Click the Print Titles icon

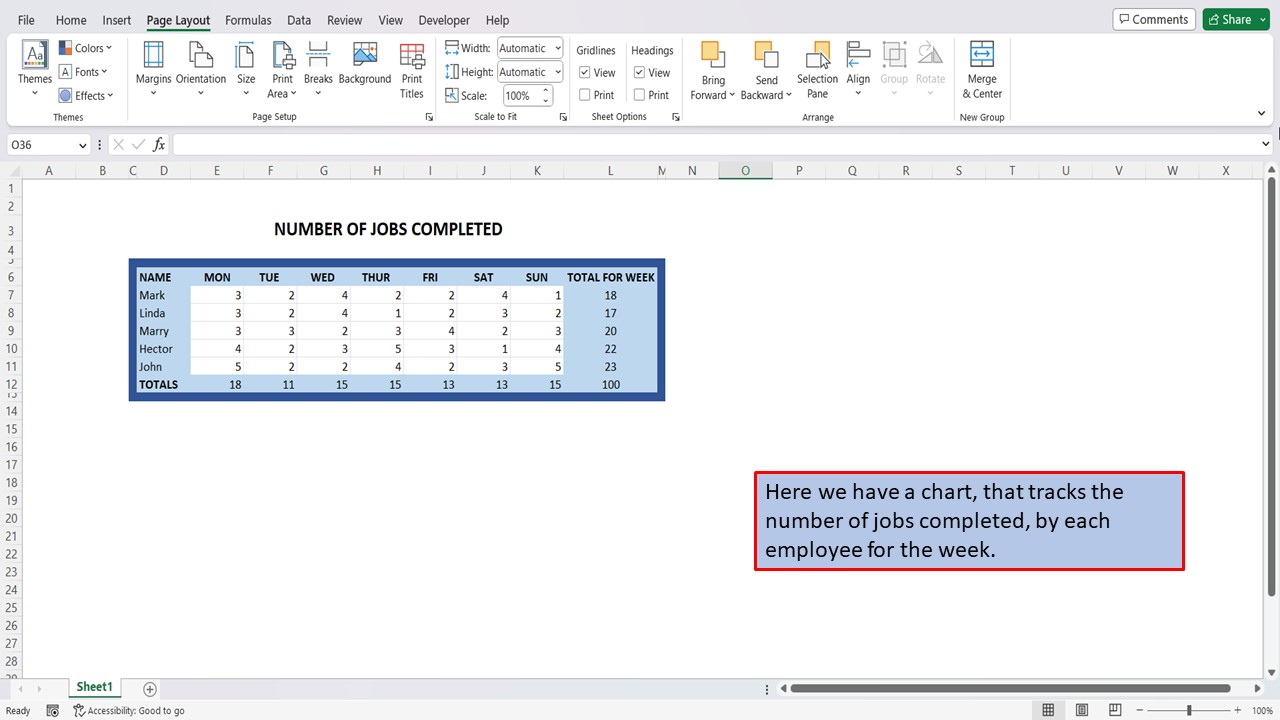pos(412,70)
